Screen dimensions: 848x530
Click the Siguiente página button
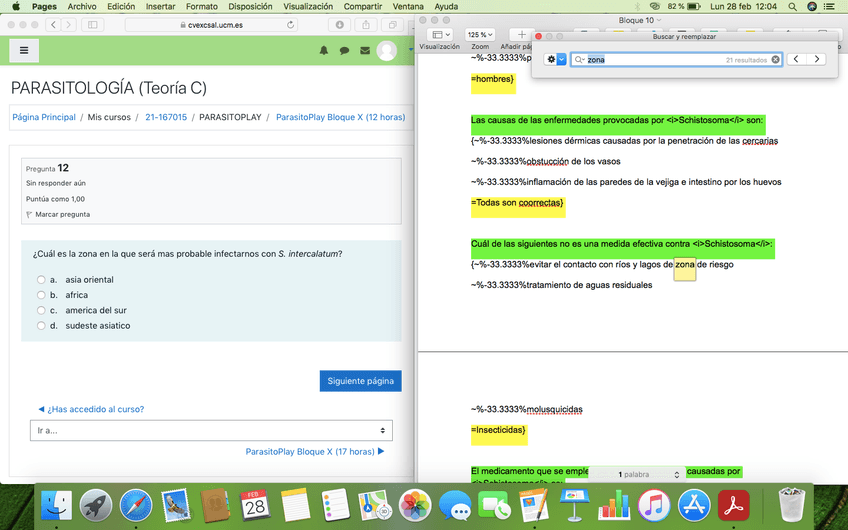click(360, 381)
